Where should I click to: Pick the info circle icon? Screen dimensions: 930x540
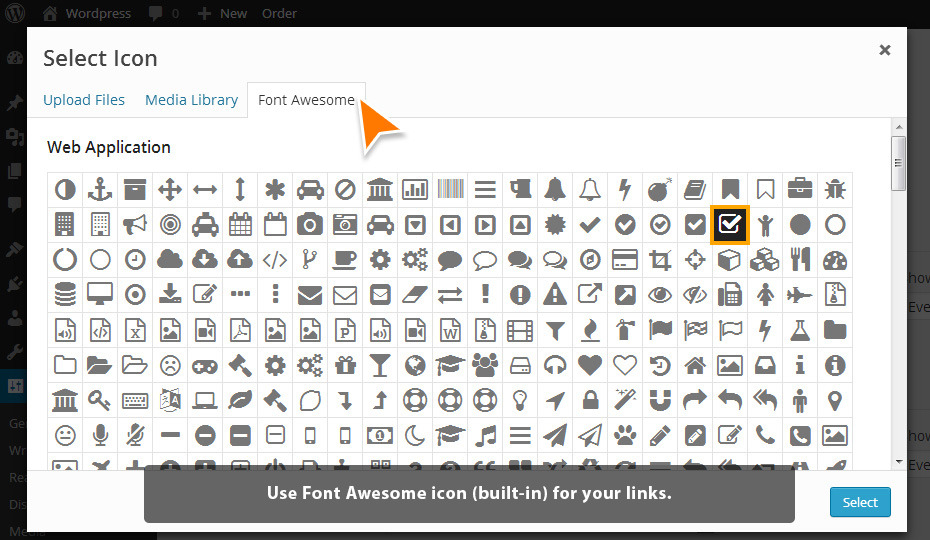click(835, 365)
